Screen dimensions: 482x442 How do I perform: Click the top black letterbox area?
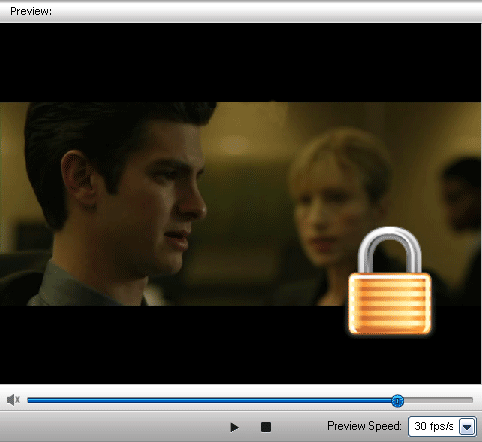click(241, 62)
